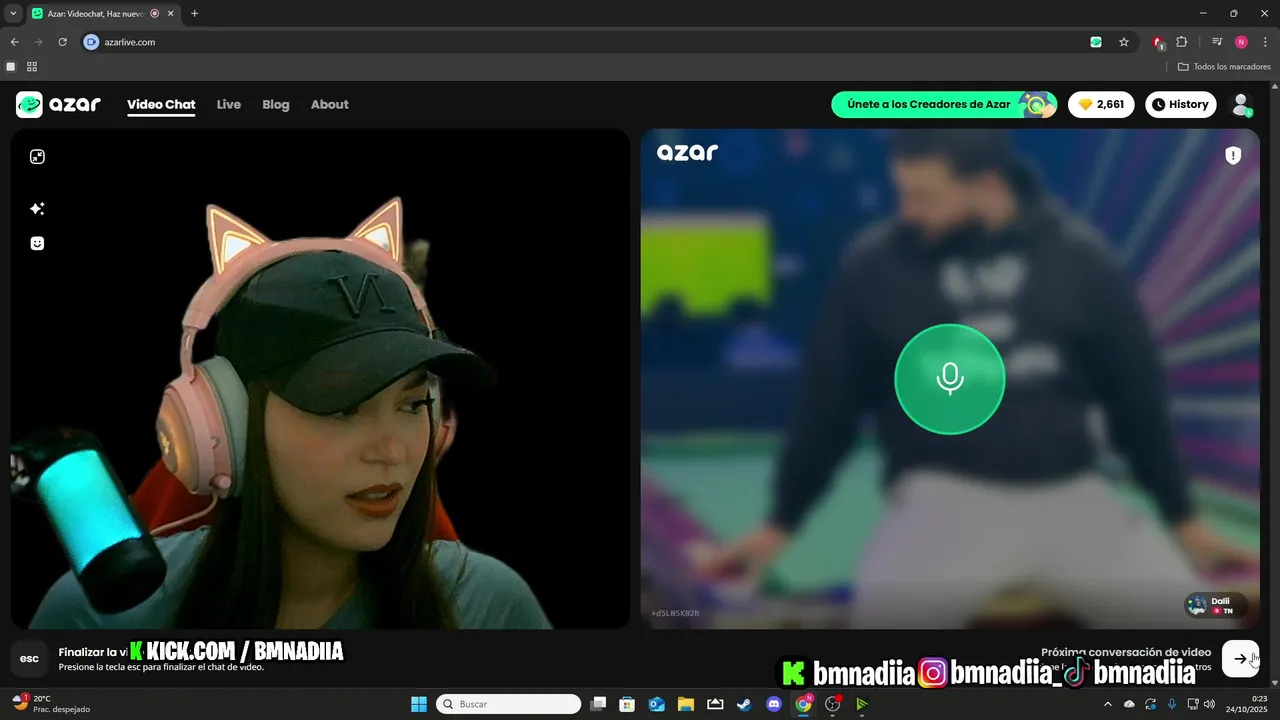The image size is (1280, 720).
Task: Open the smiley face filter icon
Action: [37, 243]
